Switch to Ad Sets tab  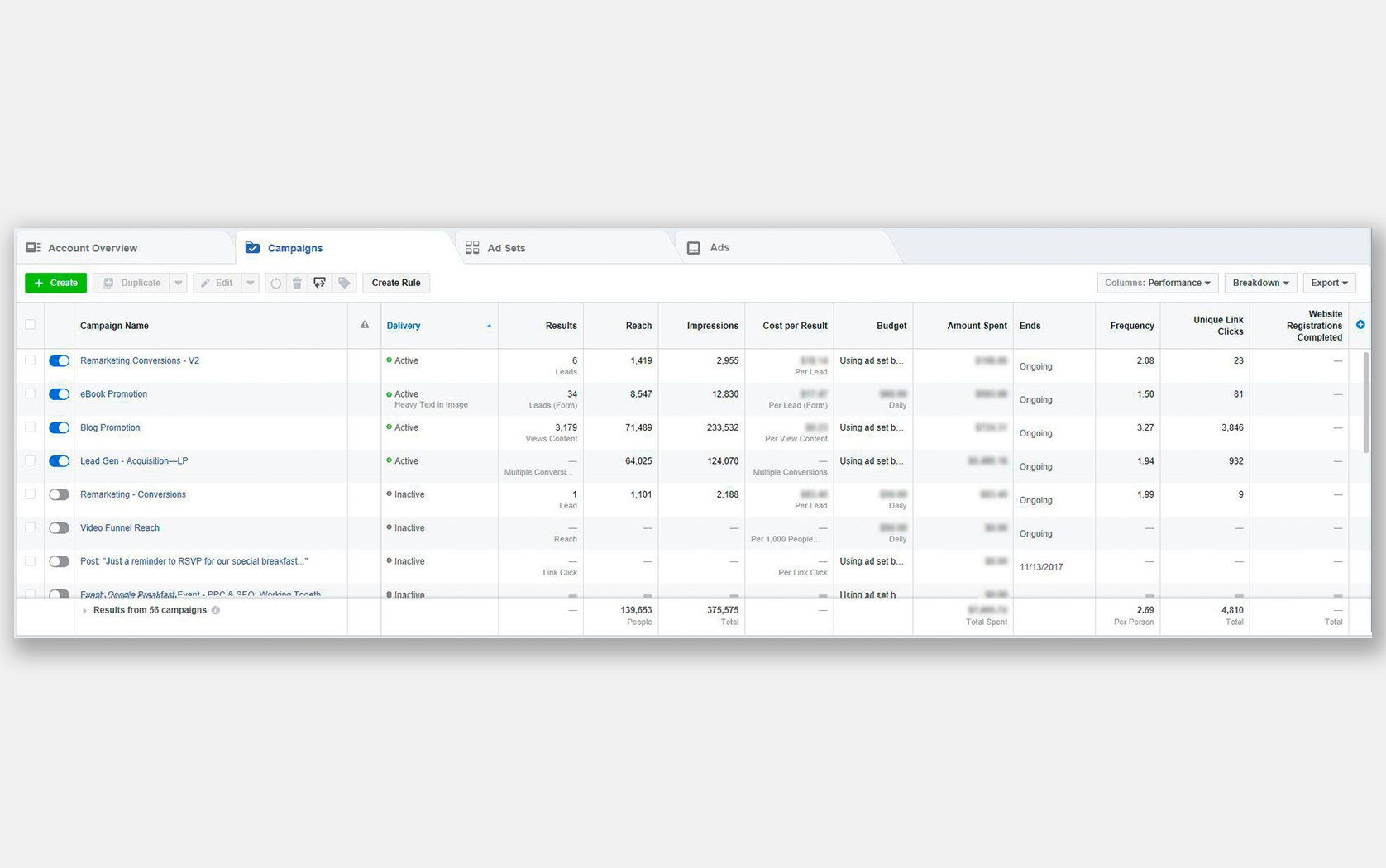565,248
